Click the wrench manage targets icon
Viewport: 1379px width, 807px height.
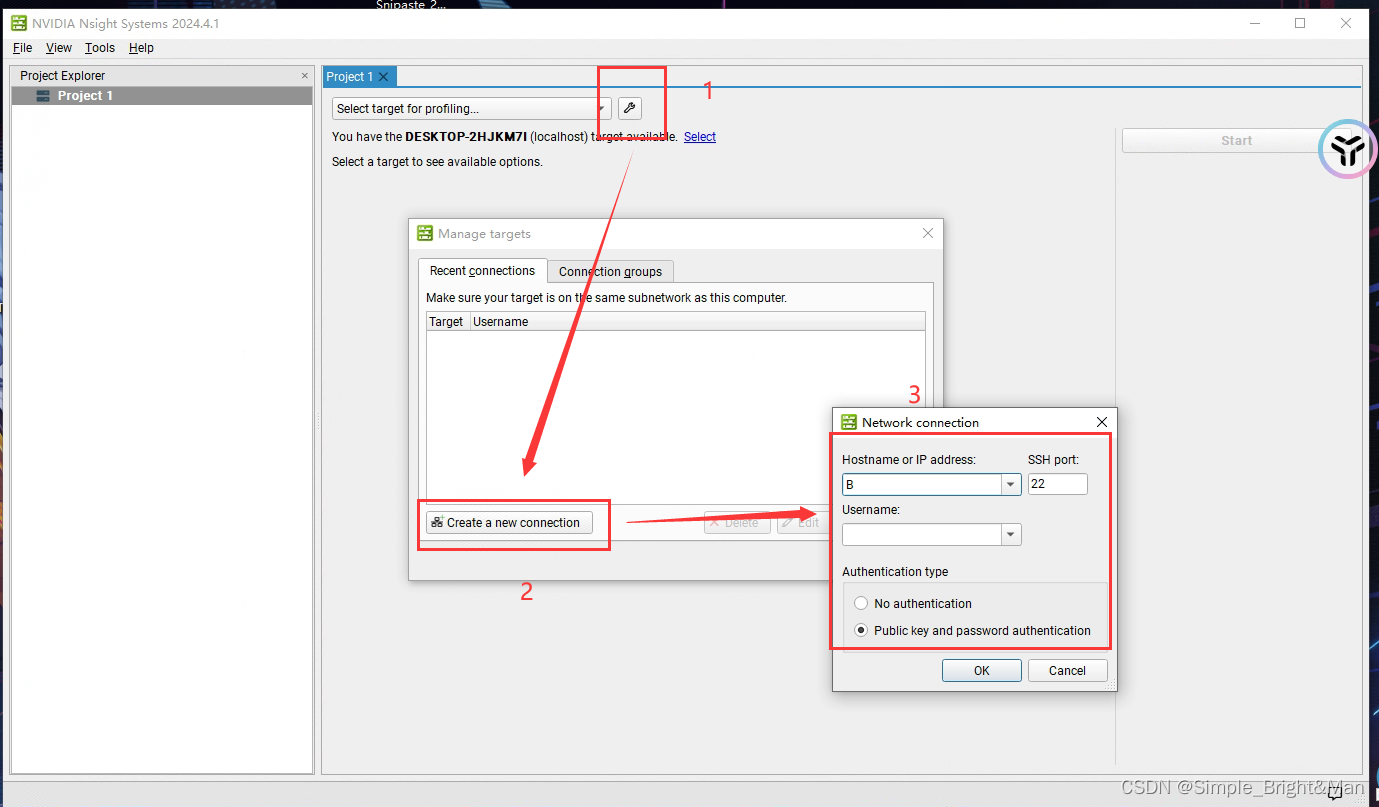click(x=629, y=108)
